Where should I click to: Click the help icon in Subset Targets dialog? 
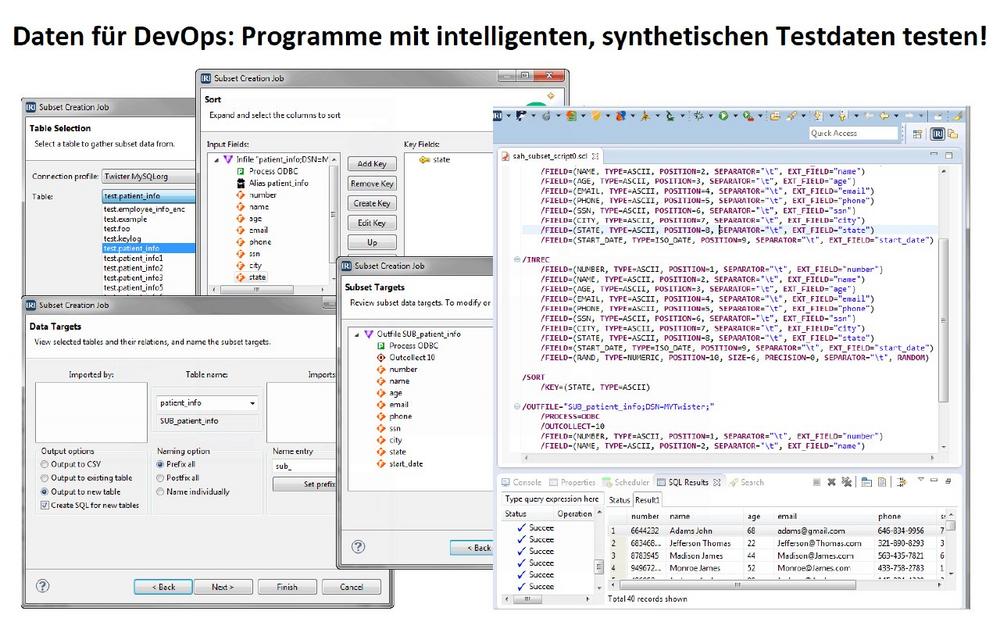(358, 547)
